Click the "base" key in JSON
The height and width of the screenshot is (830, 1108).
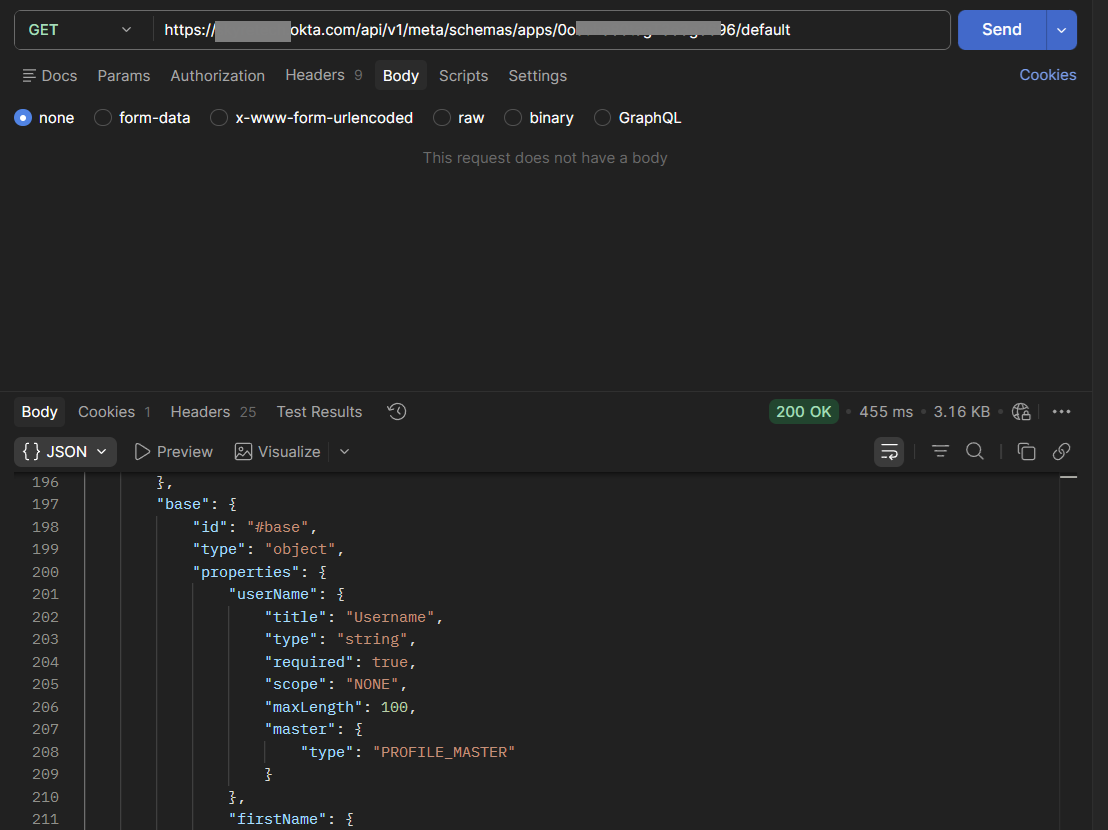183,504
